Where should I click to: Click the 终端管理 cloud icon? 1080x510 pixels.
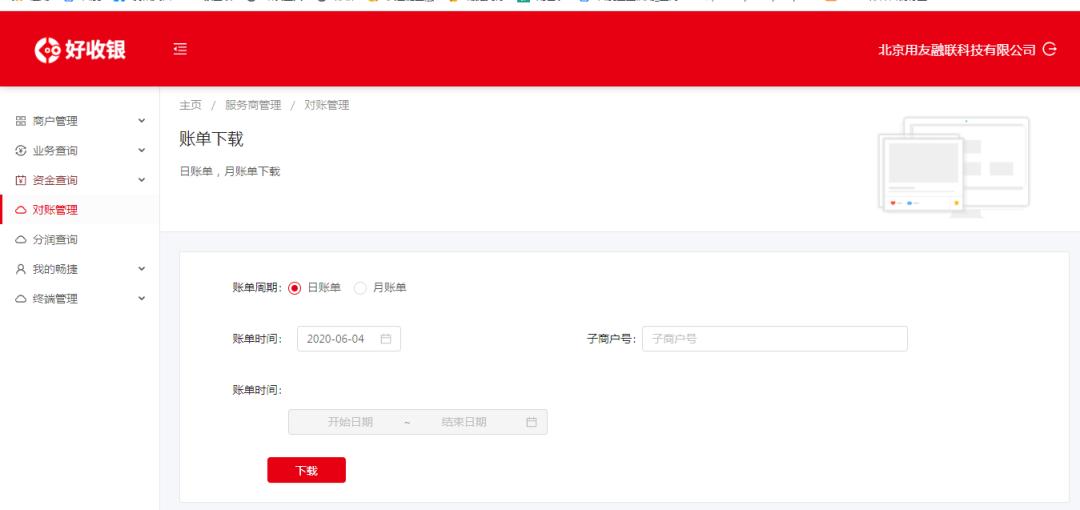click(x=21, y=299)
